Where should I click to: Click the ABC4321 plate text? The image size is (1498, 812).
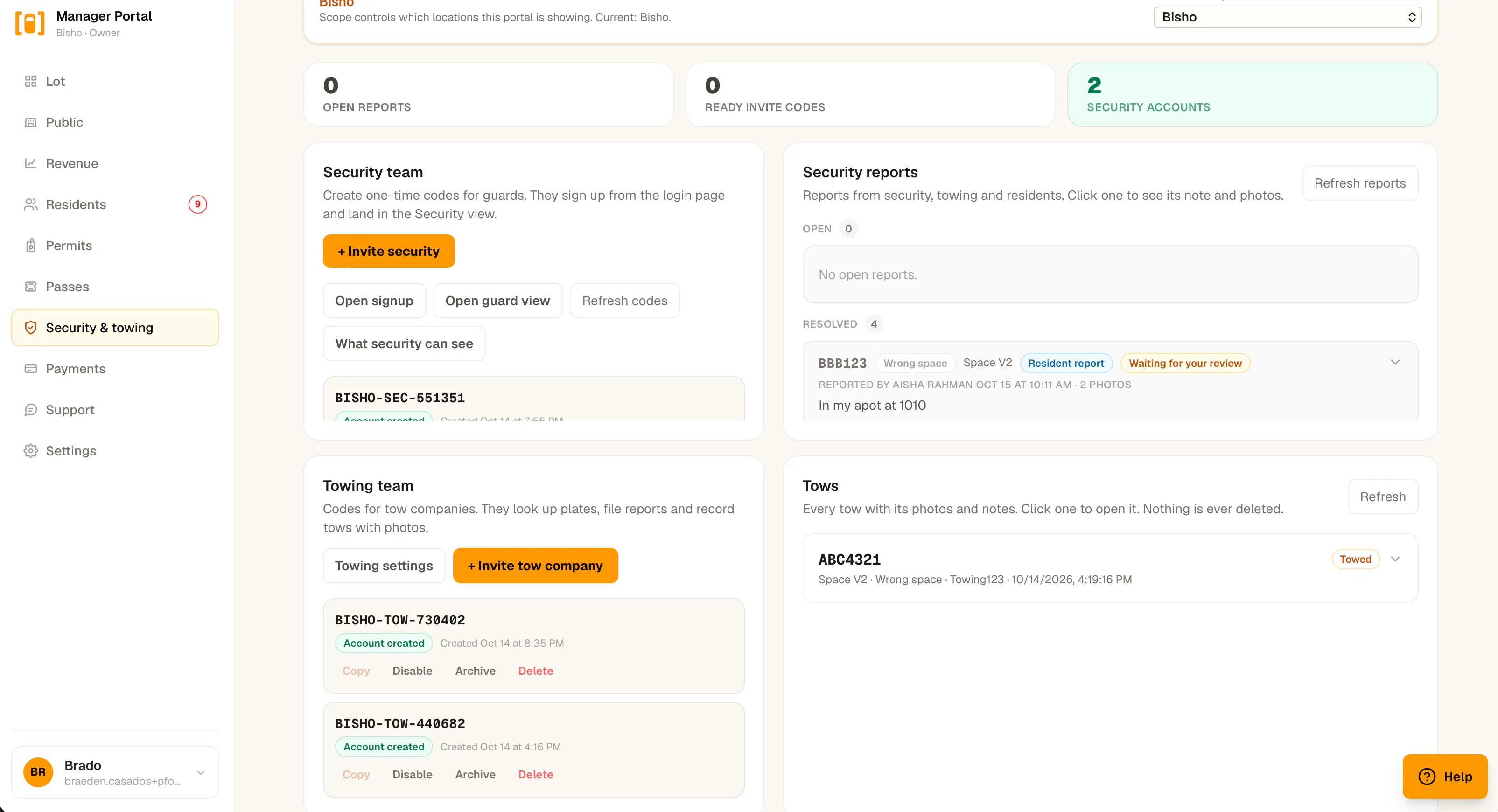pos(850,560)
